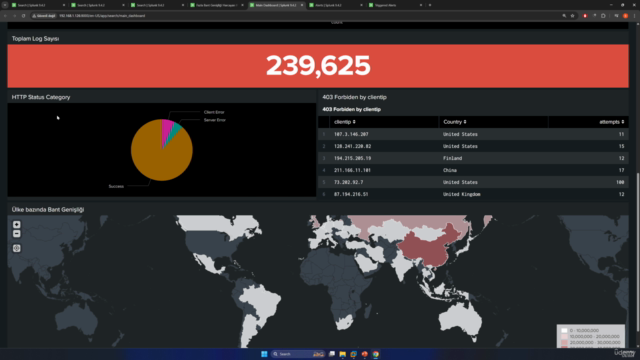
Task: Open File Explorer from the taskbar
Action: click(x=342, y=354)
